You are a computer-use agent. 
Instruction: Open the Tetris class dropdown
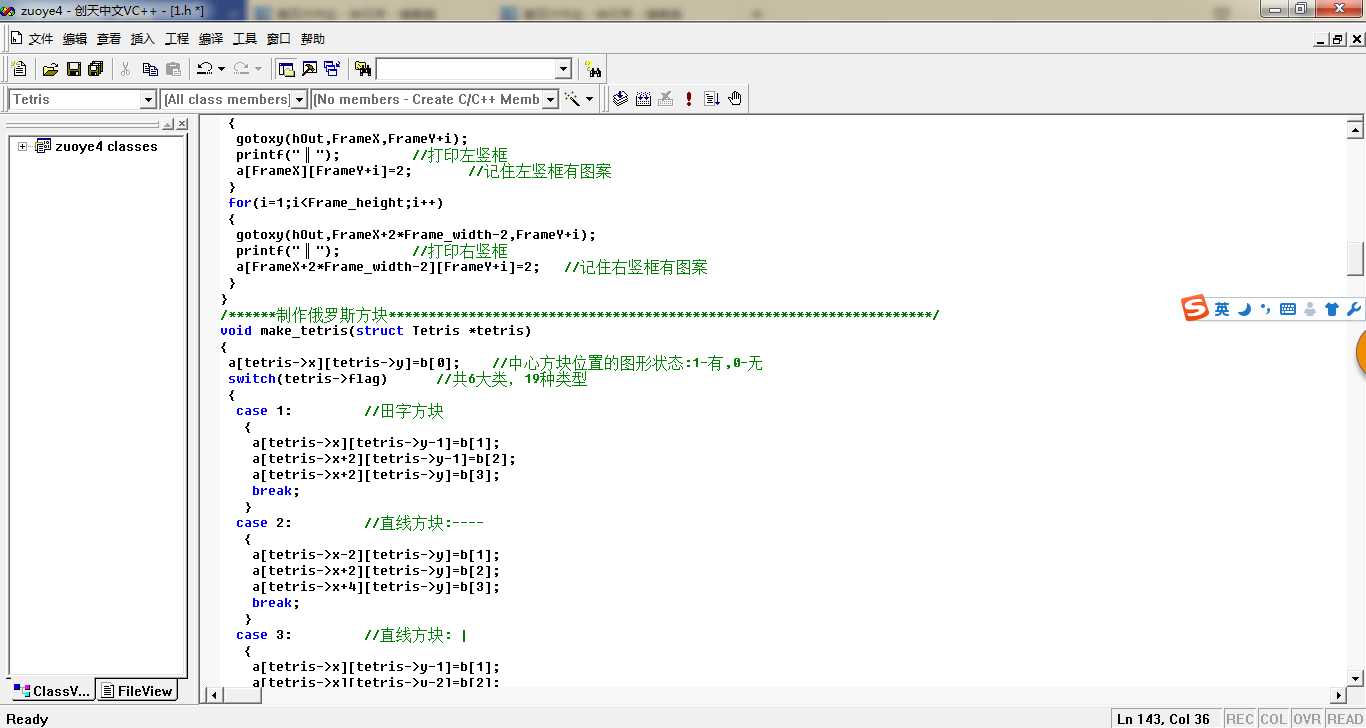(x=148, y=99)
